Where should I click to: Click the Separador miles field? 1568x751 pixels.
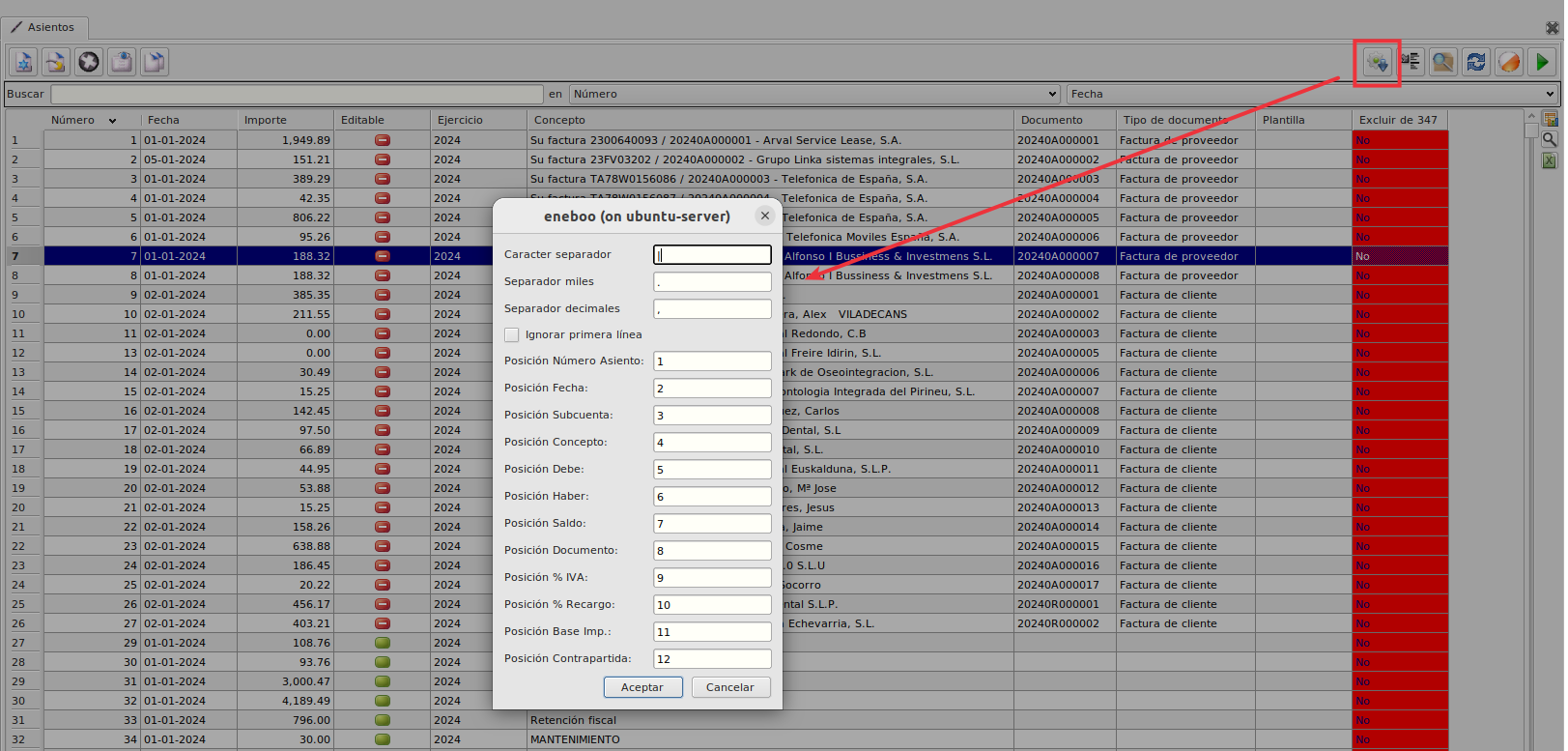[712, 281]
